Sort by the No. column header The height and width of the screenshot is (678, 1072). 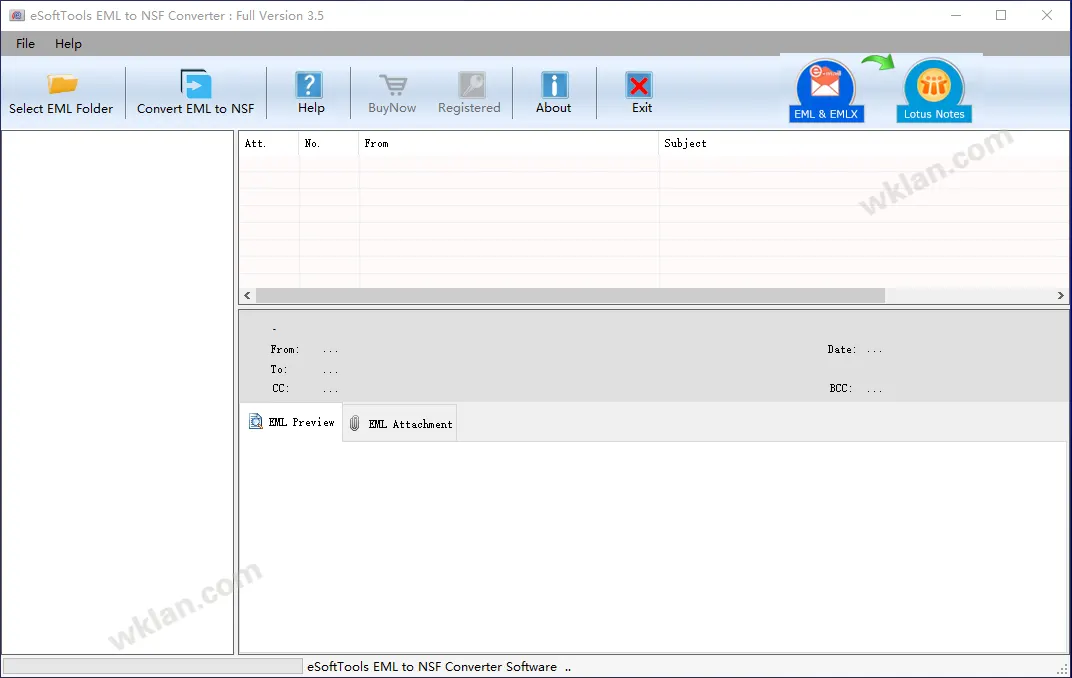(x=329, y=144)
